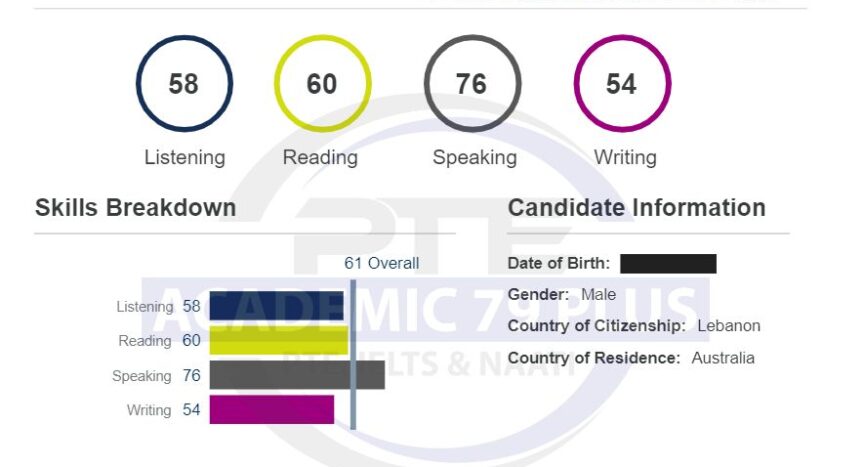
Task: Select the dark blue Listening bar
Action: [x=277, y=306]
